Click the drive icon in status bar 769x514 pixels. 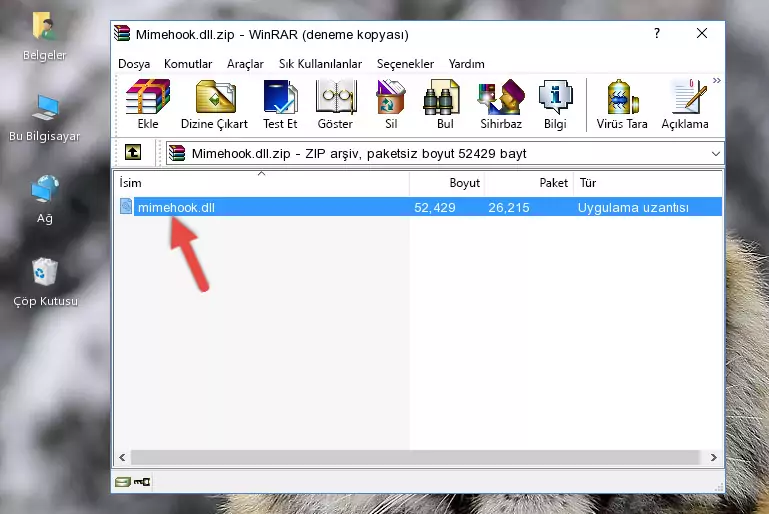point(123,482)
